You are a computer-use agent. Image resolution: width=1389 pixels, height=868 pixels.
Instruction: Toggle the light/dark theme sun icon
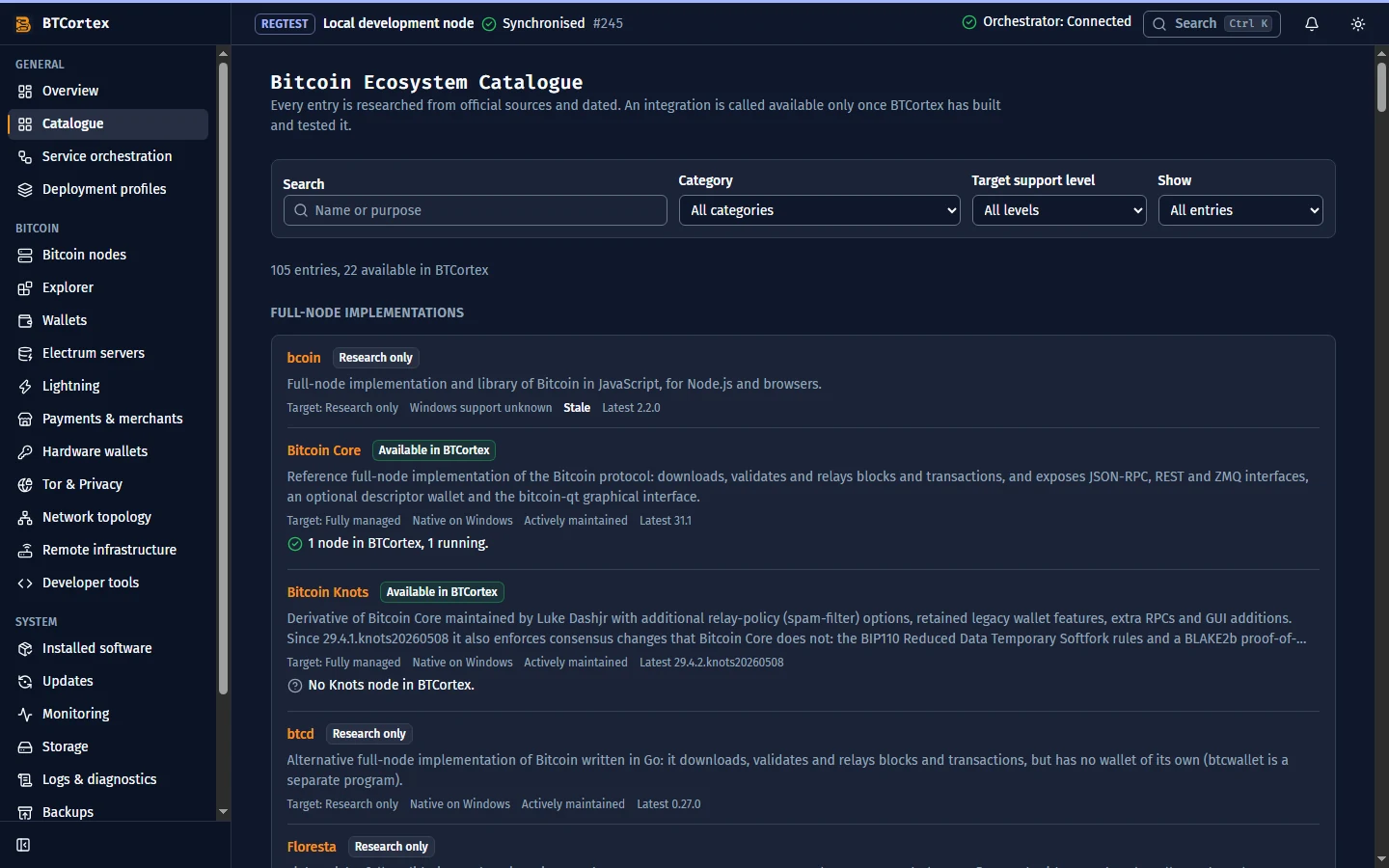point(1358,24)
